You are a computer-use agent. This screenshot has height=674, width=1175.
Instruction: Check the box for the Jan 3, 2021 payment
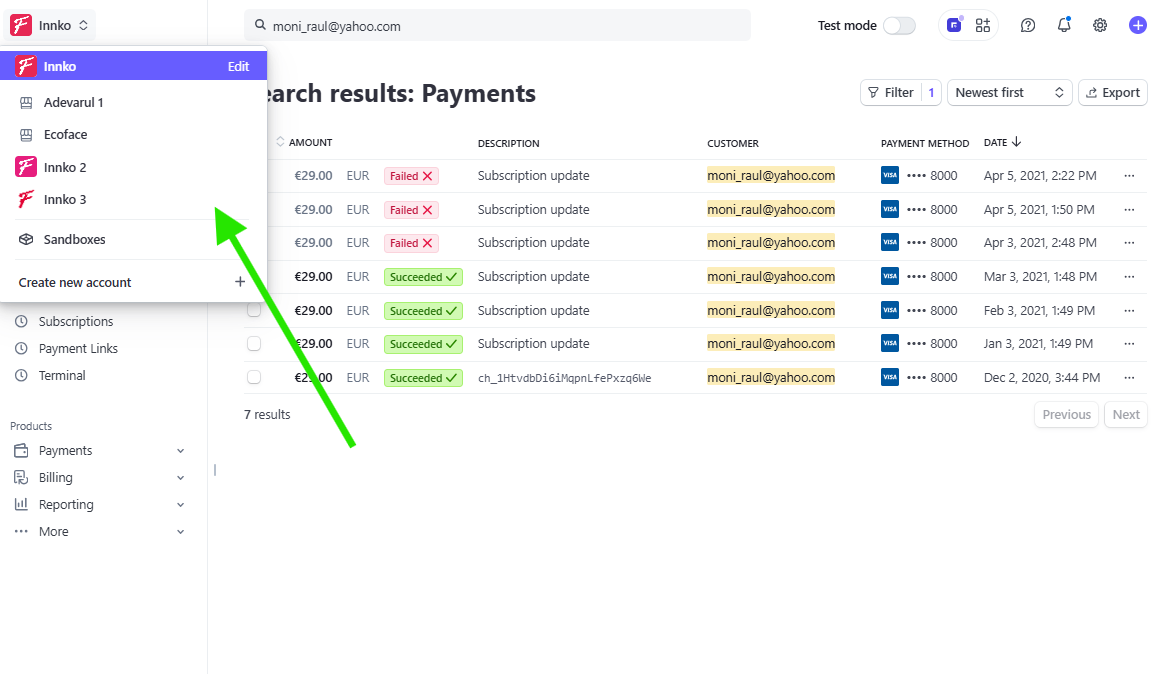(254, 343)
